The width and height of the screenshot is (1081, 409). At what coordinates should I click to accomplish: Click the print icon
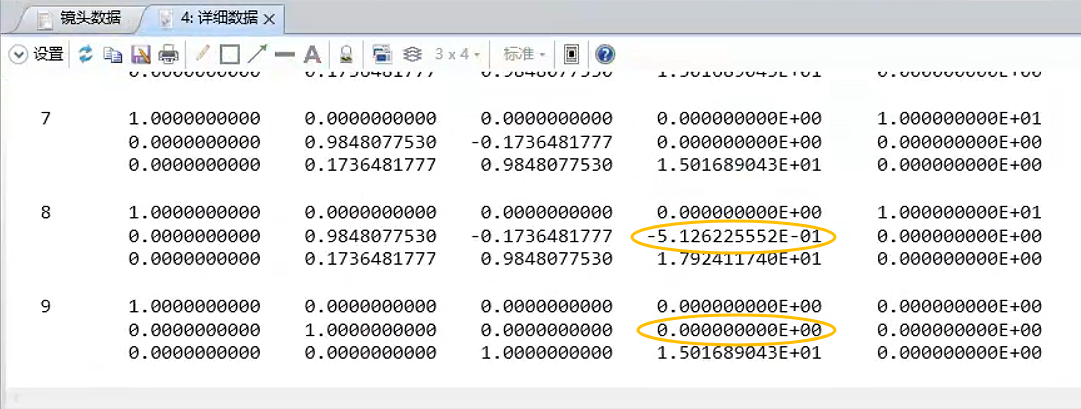(169, 54)
